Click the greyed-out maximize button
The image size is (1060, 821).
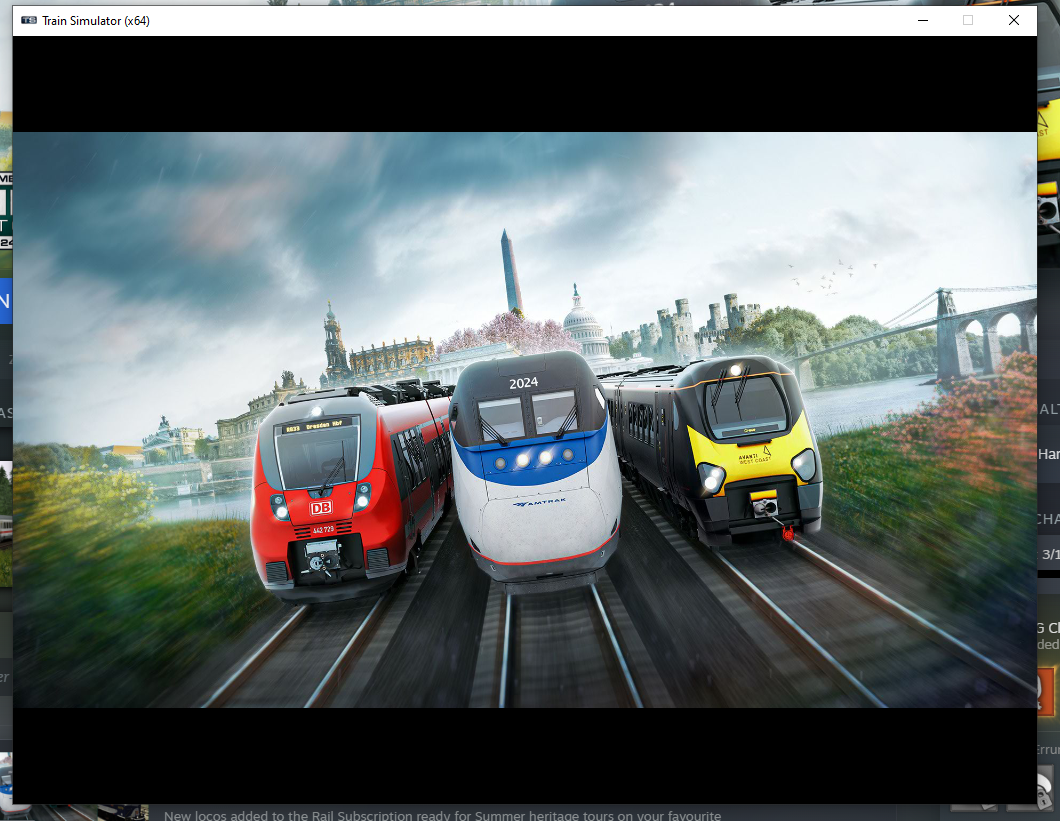pos(968,20)
